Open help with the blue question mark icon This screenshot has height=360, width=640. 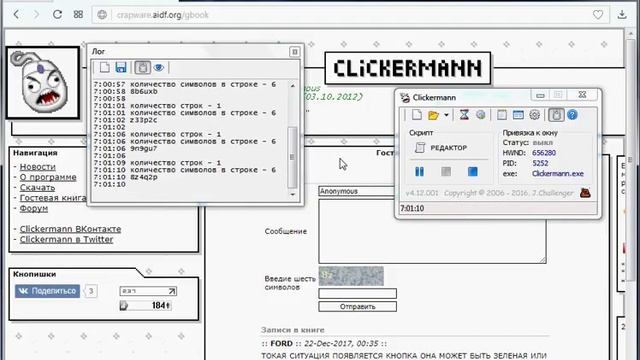pyautogui.click(x=572, y=115)
